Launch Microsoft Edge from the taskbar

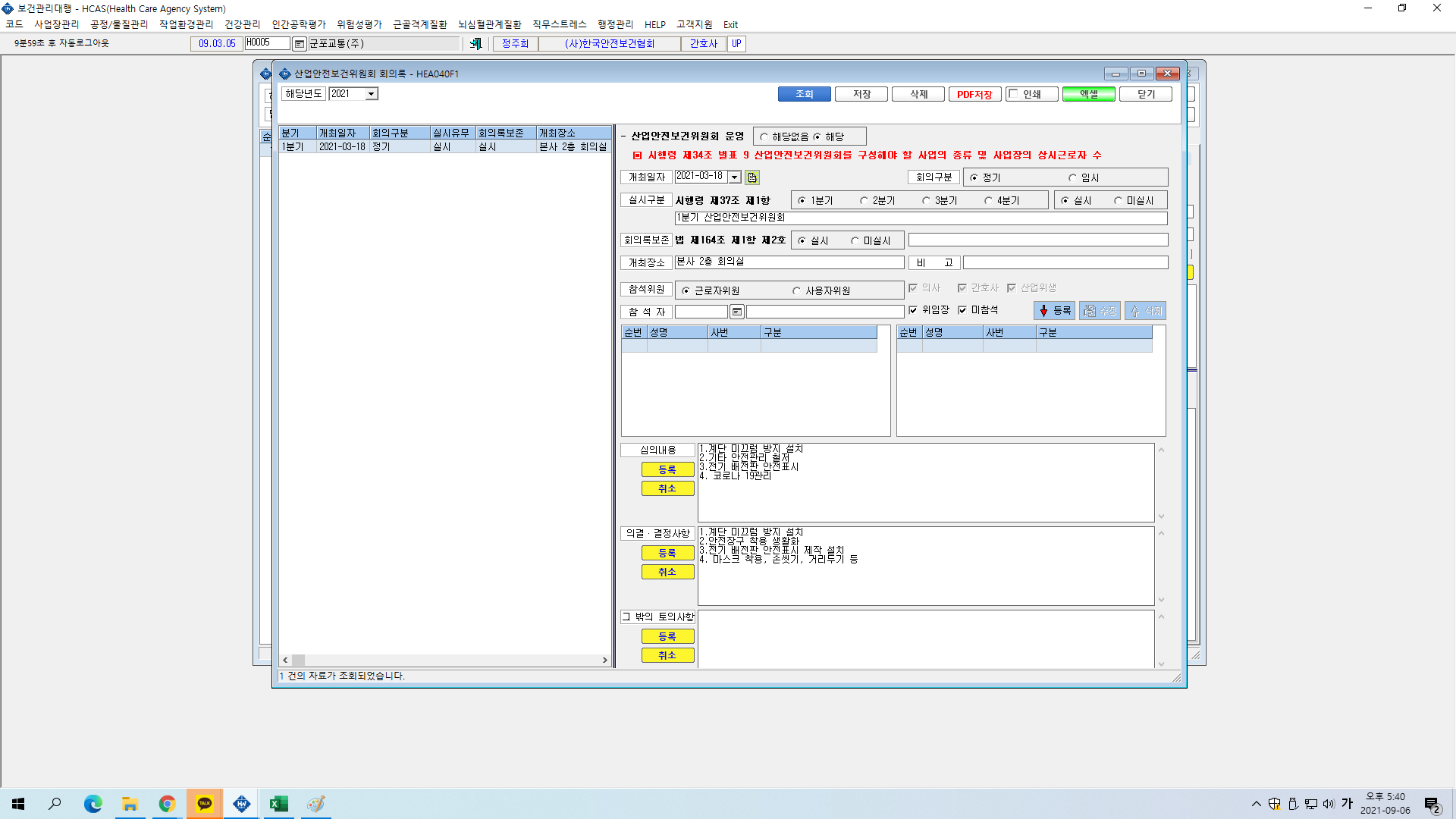coord(93,804)
